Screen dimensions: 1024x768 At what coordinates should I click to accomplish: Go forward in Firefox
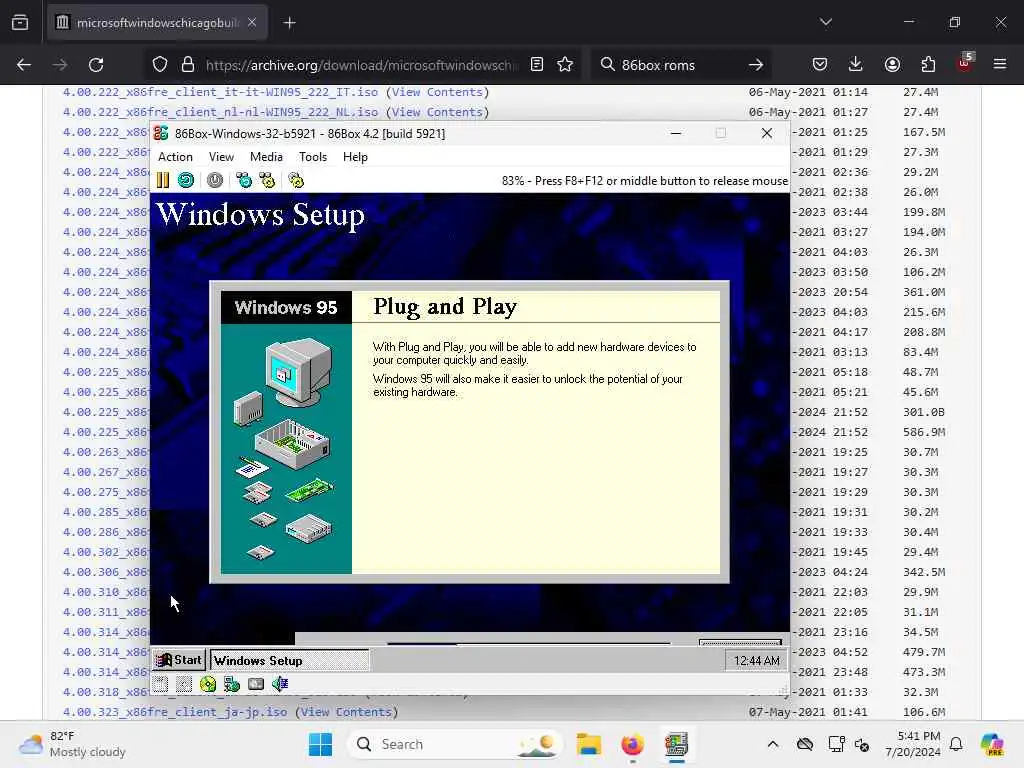point(59,65)
